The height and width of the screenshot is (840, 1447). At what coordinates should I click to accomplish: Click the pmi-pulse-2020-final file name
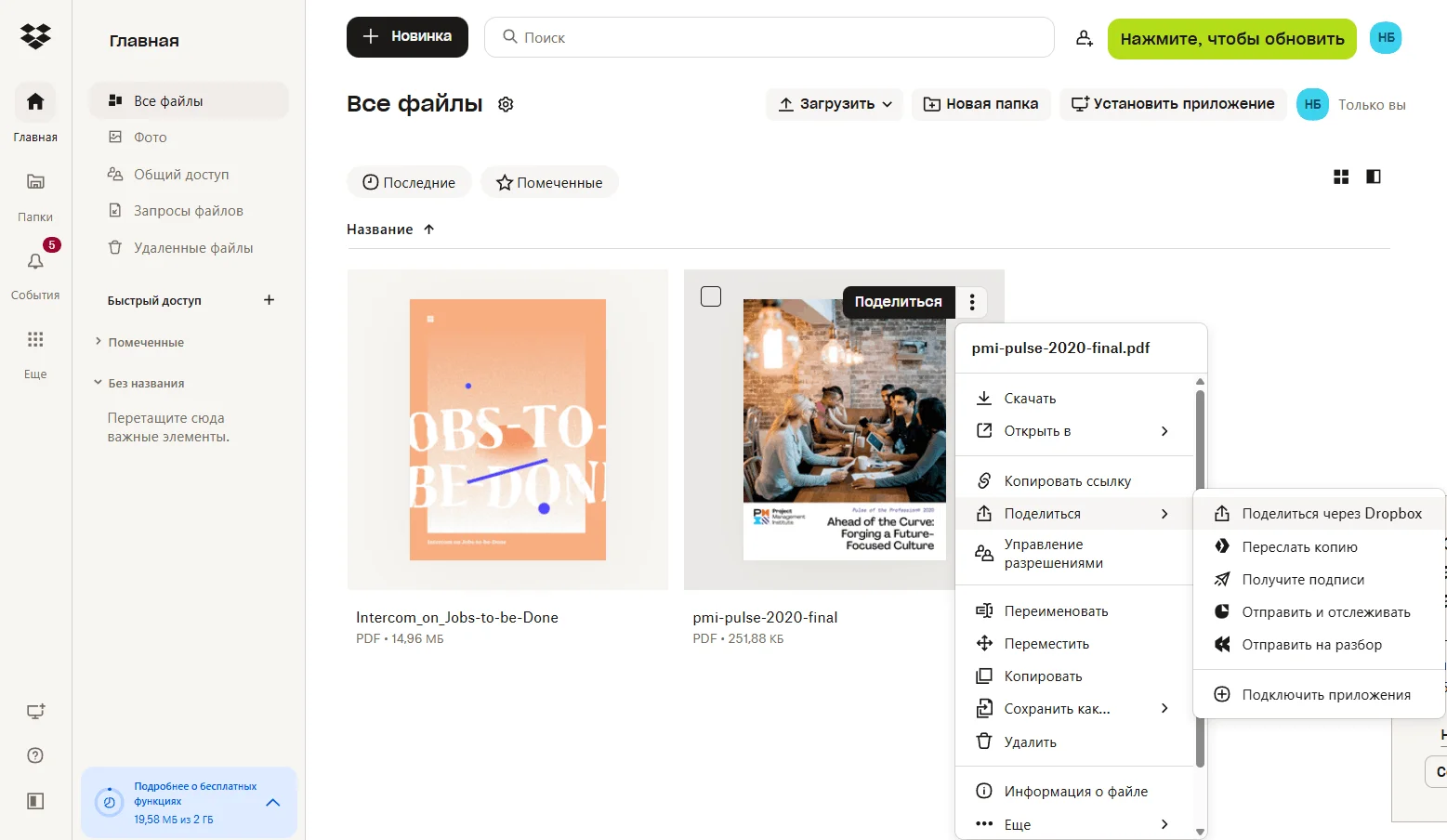pyautogui.click(x=765, y=618)
